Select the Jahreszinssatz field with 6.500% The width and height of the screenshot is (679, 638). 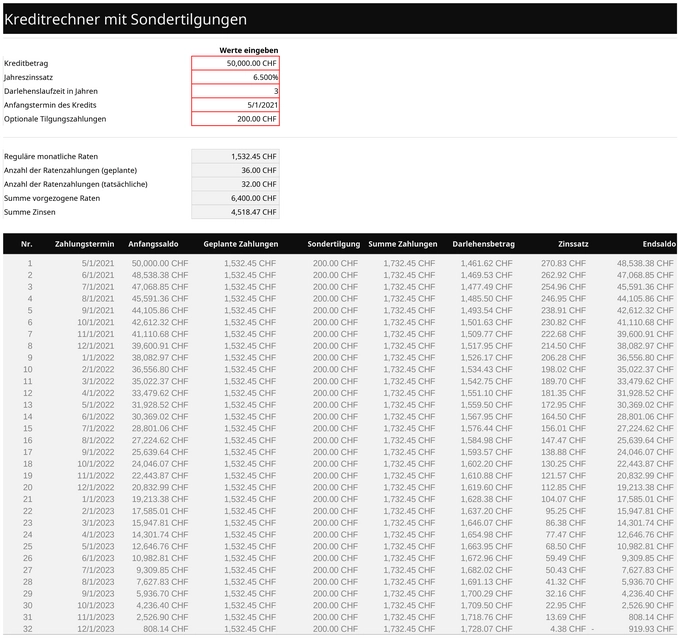tap(235, 77)
